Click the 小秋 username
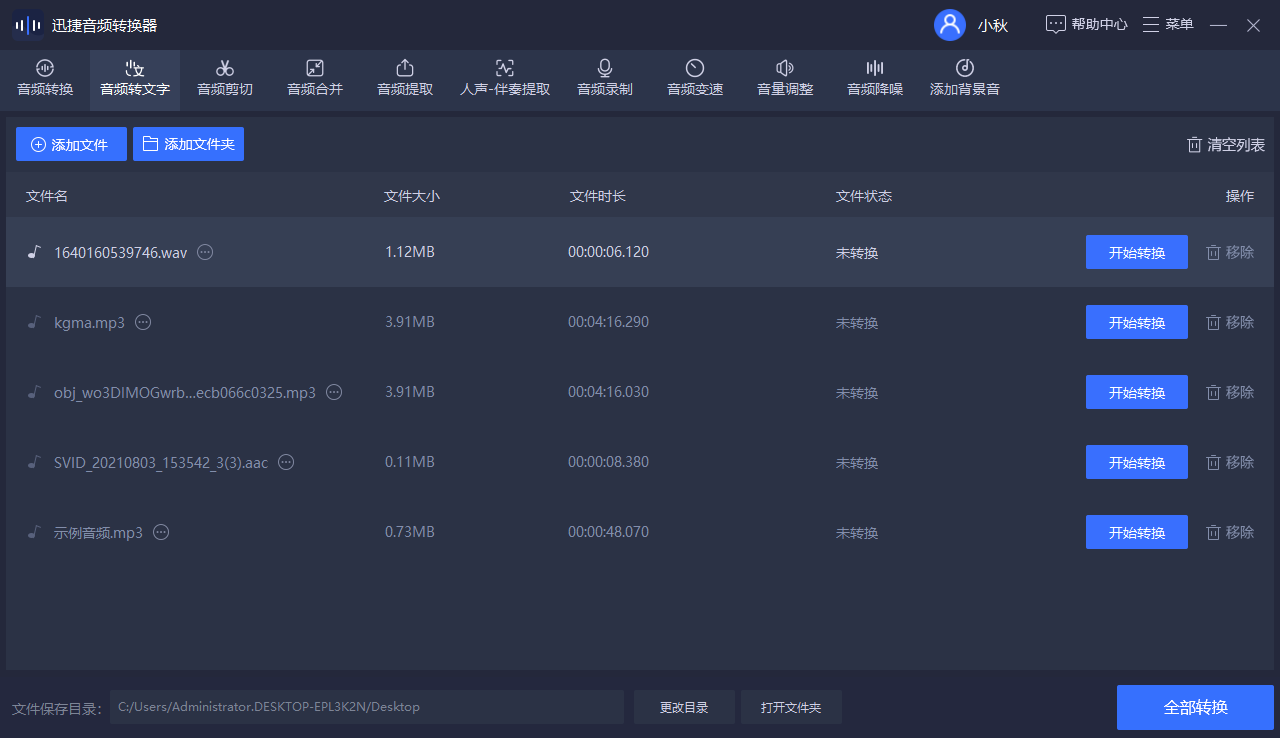The image size is (1280, 738). [993, 26]
